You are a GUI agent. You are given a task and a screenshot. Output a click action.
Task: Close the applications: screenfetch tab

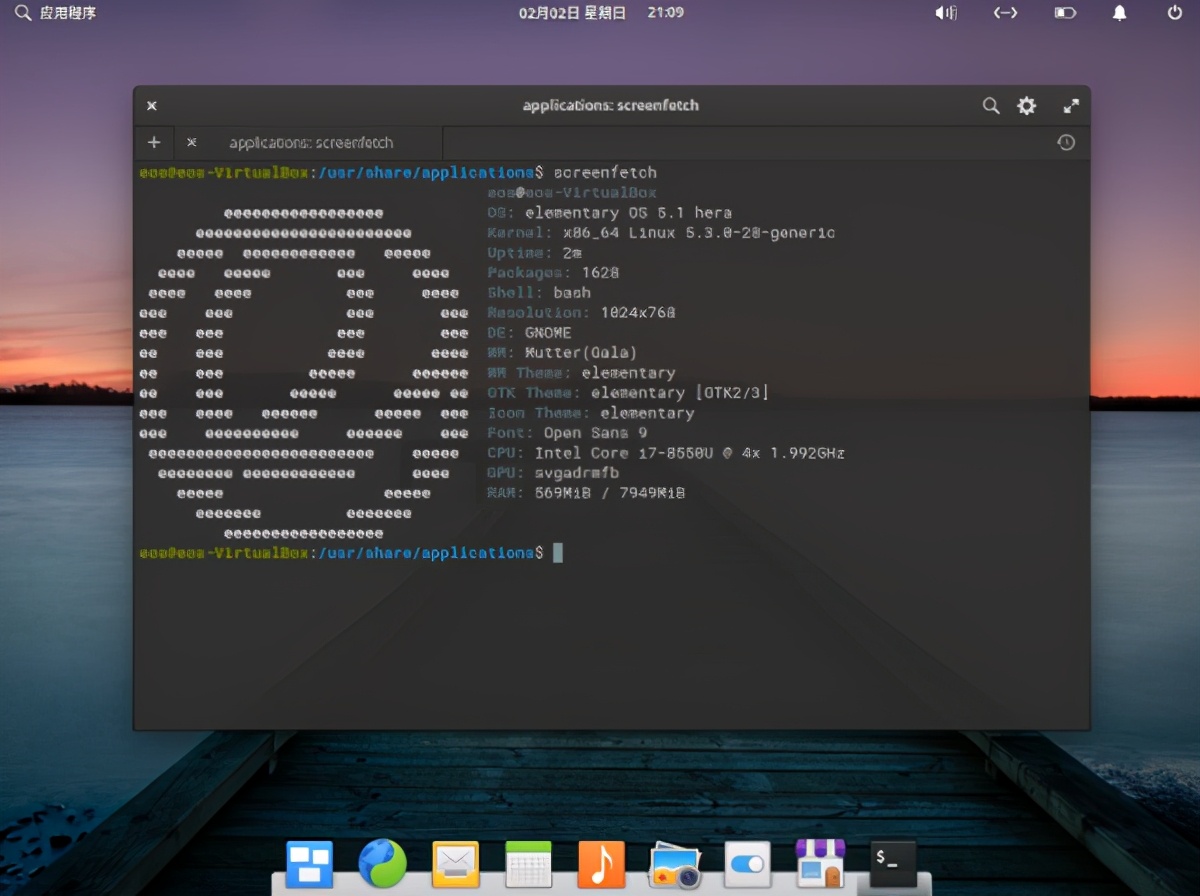pyautogui.click(x=191, y=142)
